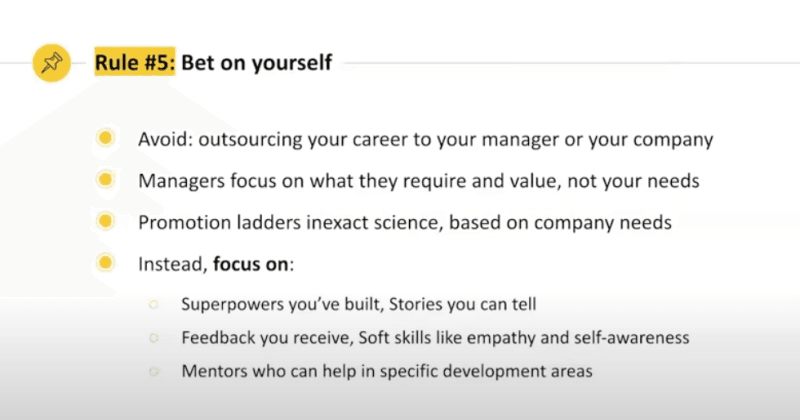Click the "Promotion ladders inexact science" line

(300, 222)
